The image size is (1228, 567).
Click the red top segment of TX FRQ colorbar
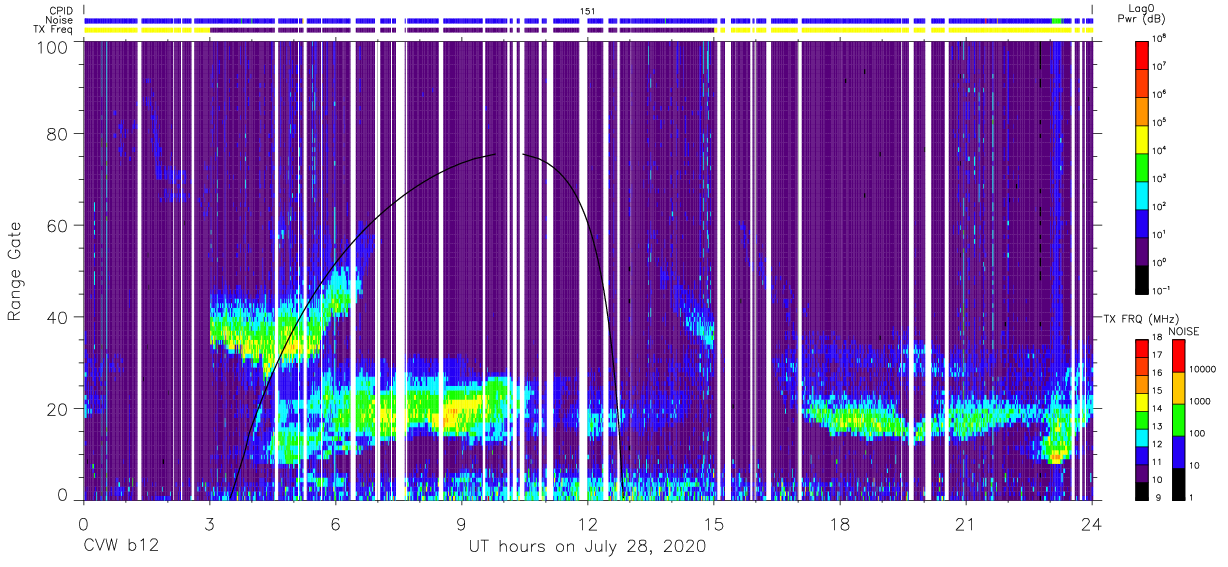point(1141,348)
